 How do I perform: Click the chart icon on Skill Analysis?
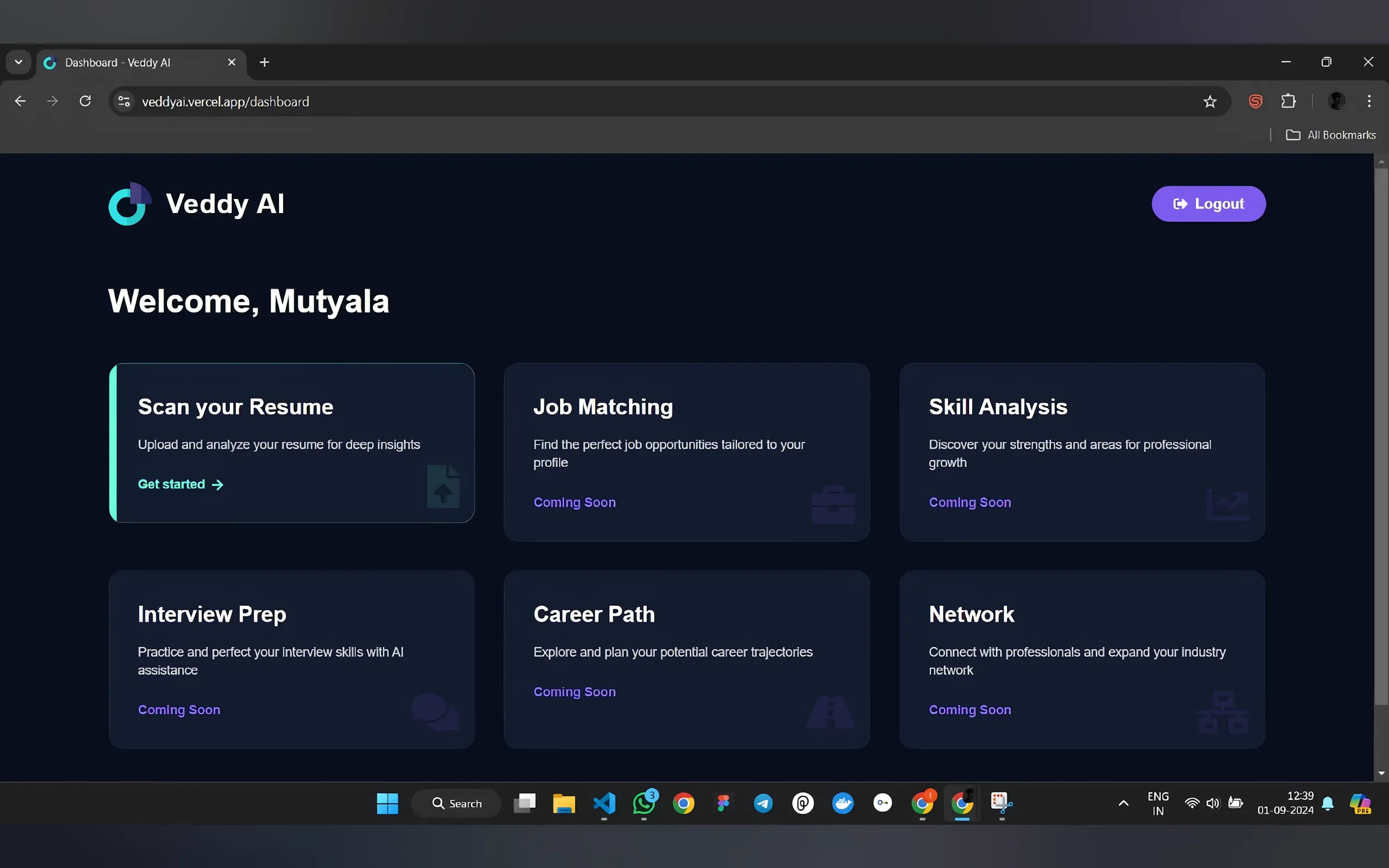point(1228,505)
